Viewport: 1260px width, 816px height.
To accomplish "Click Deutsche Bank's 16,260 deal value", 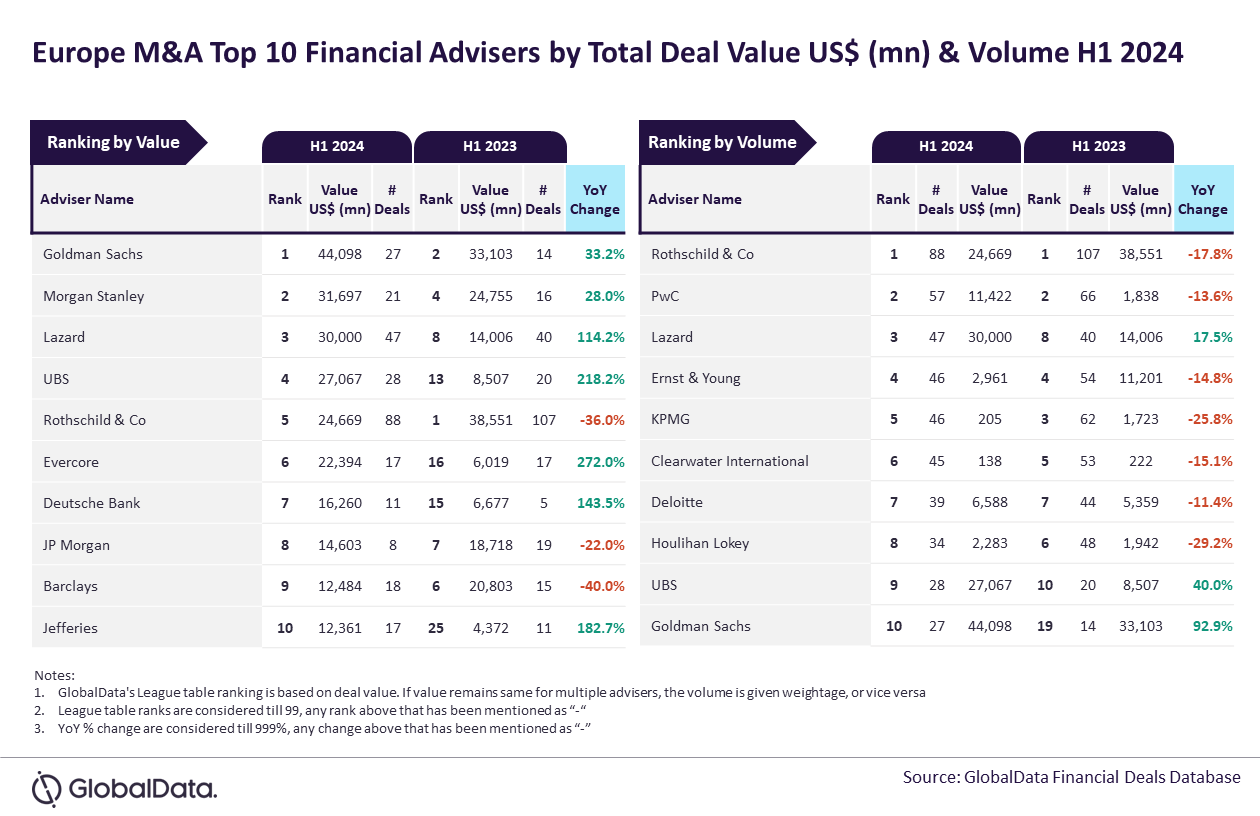I will click(x=339, y=503).
